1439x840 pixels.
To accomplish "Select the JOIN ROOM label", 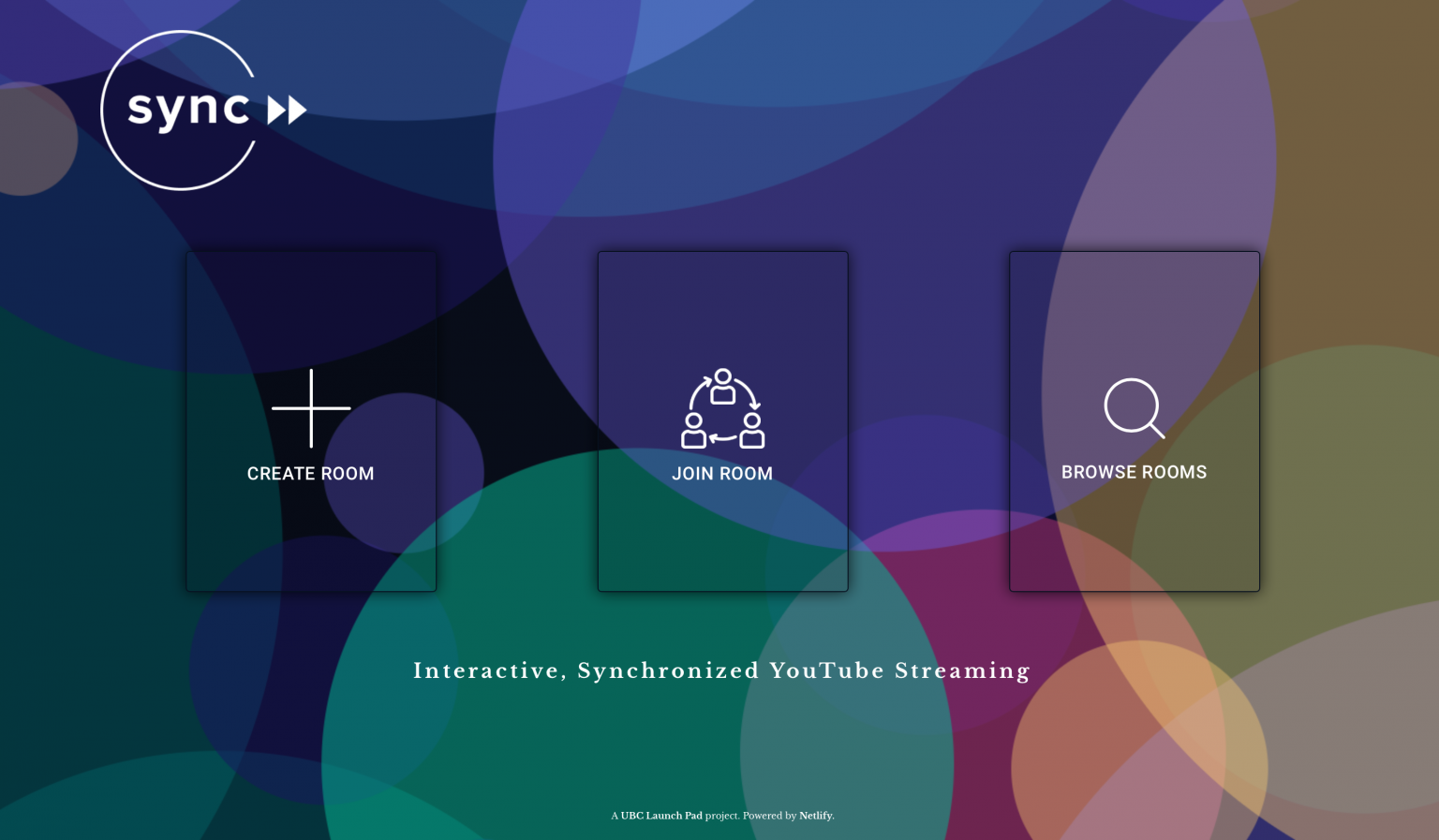I will [722, 474].
